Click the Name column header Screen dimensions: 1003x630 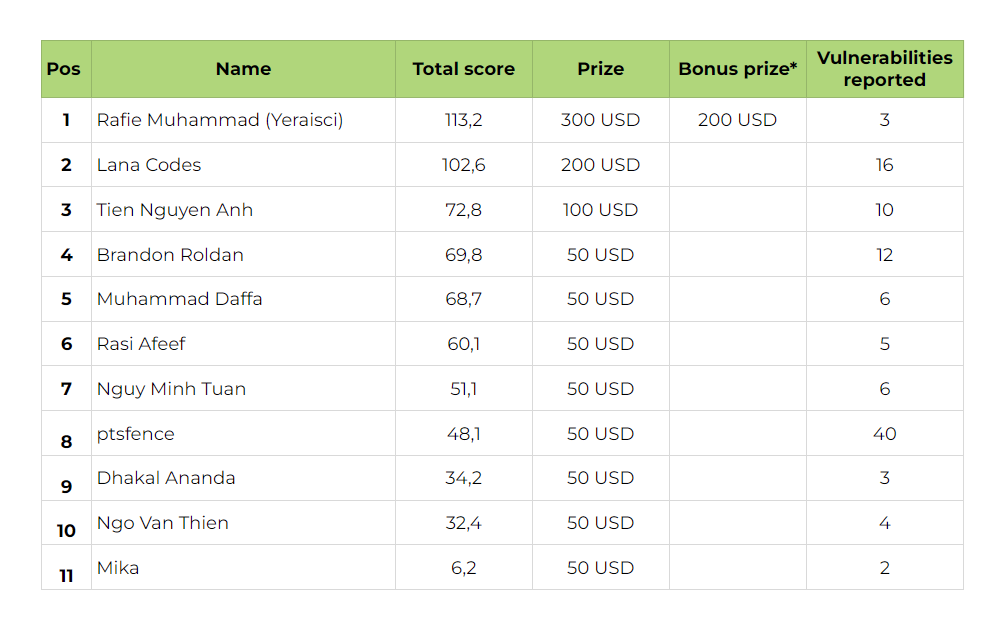point(243,69)
